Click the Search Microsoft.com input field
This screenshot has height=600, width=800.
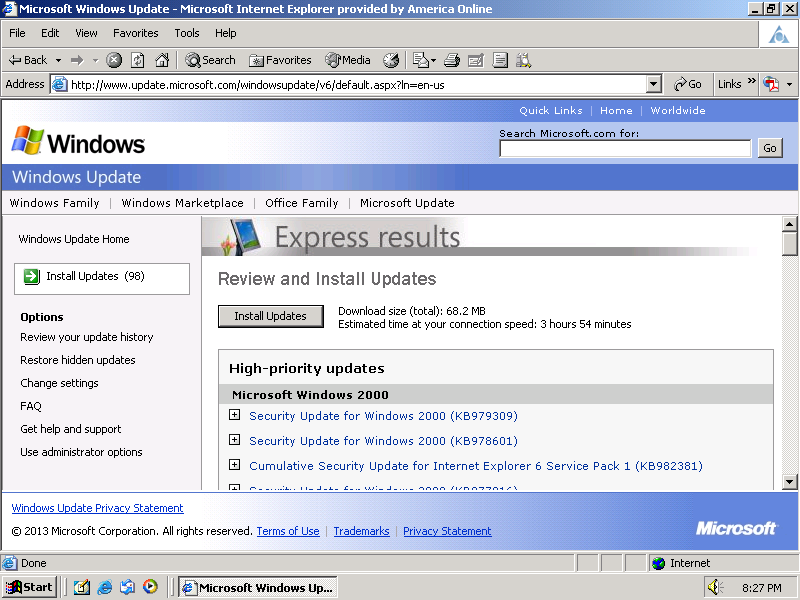(x=625, y=148)
